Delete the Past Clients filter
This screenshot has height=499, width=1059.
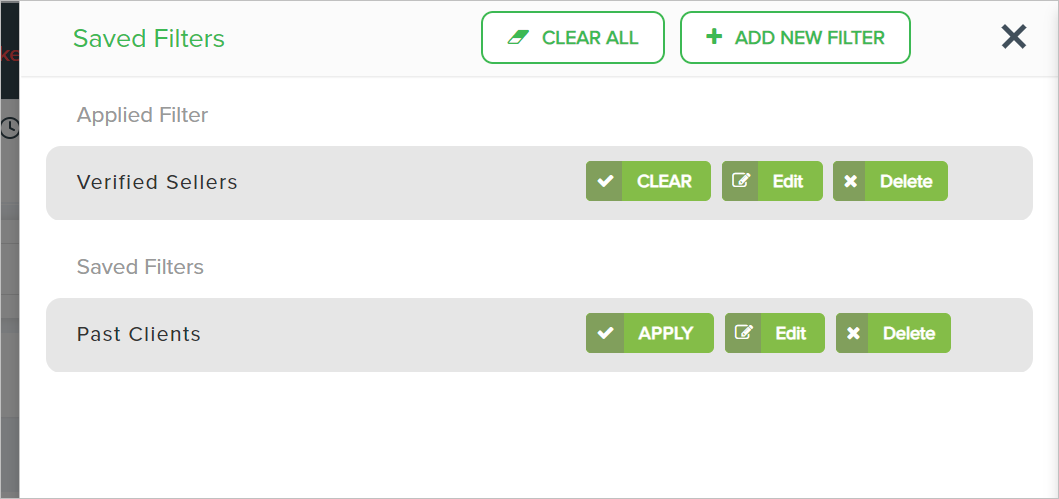[908, 333]
